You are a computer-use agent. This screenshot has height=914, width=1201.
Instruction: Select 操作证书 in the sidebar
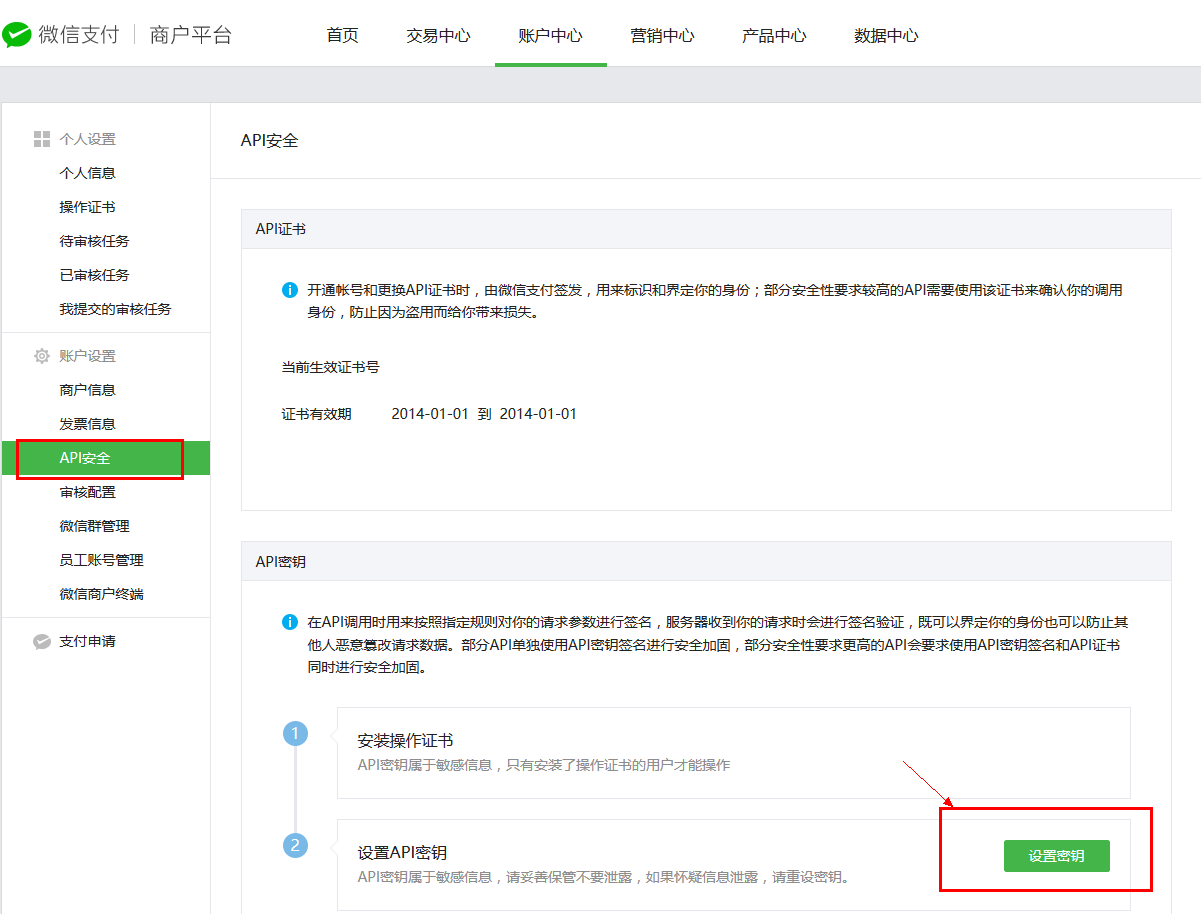[87, 207]
